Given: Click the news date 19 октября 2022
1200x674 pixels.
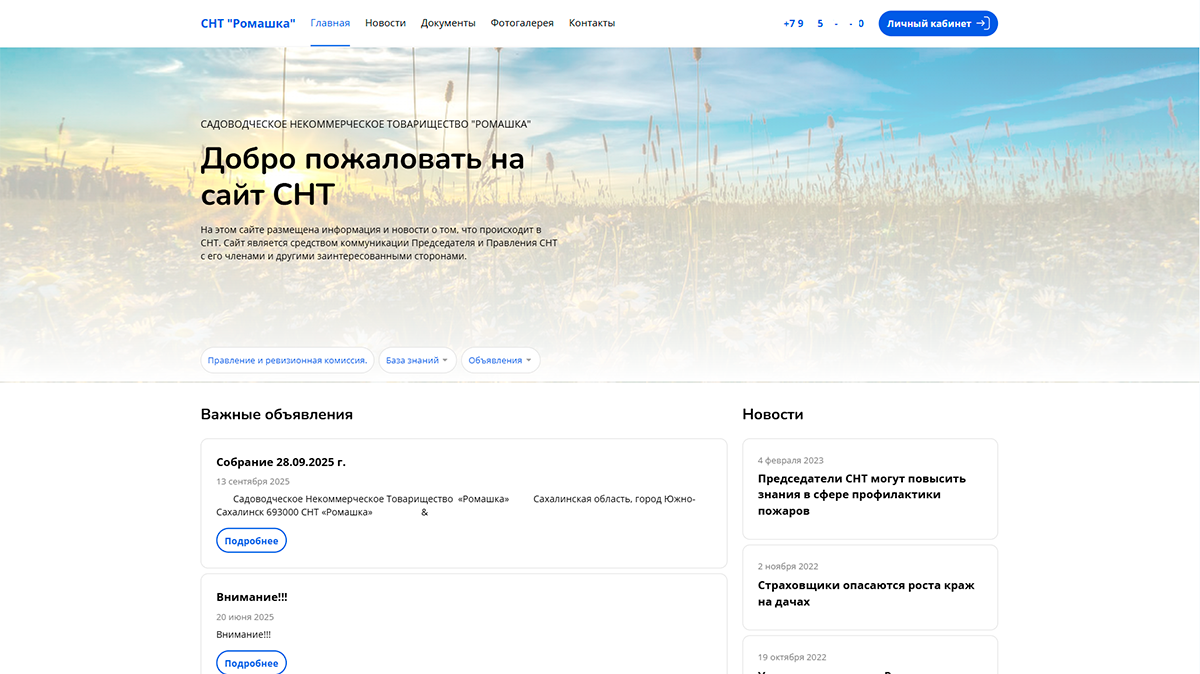Looking at the screenshot, I should pos(792,657).
